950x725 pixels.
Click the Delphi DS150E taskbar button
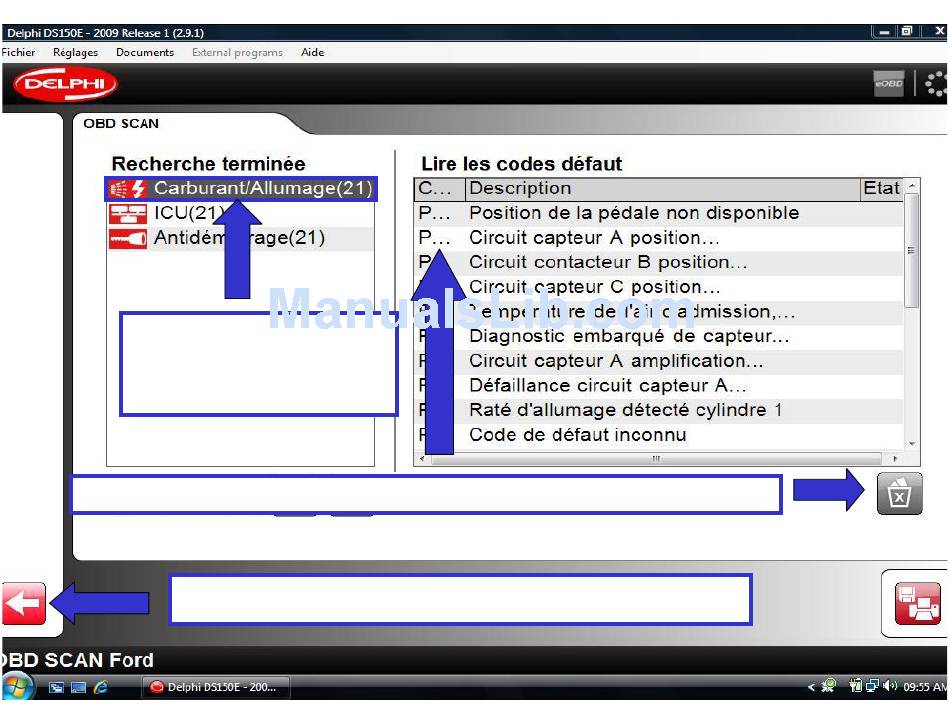(215, 687)
